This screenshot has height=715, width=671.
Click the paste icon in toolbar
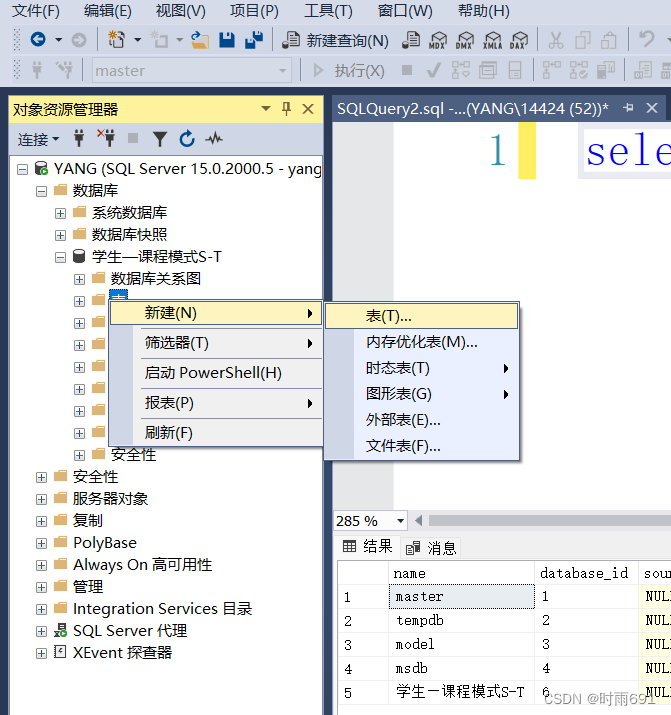coord(609,40)
